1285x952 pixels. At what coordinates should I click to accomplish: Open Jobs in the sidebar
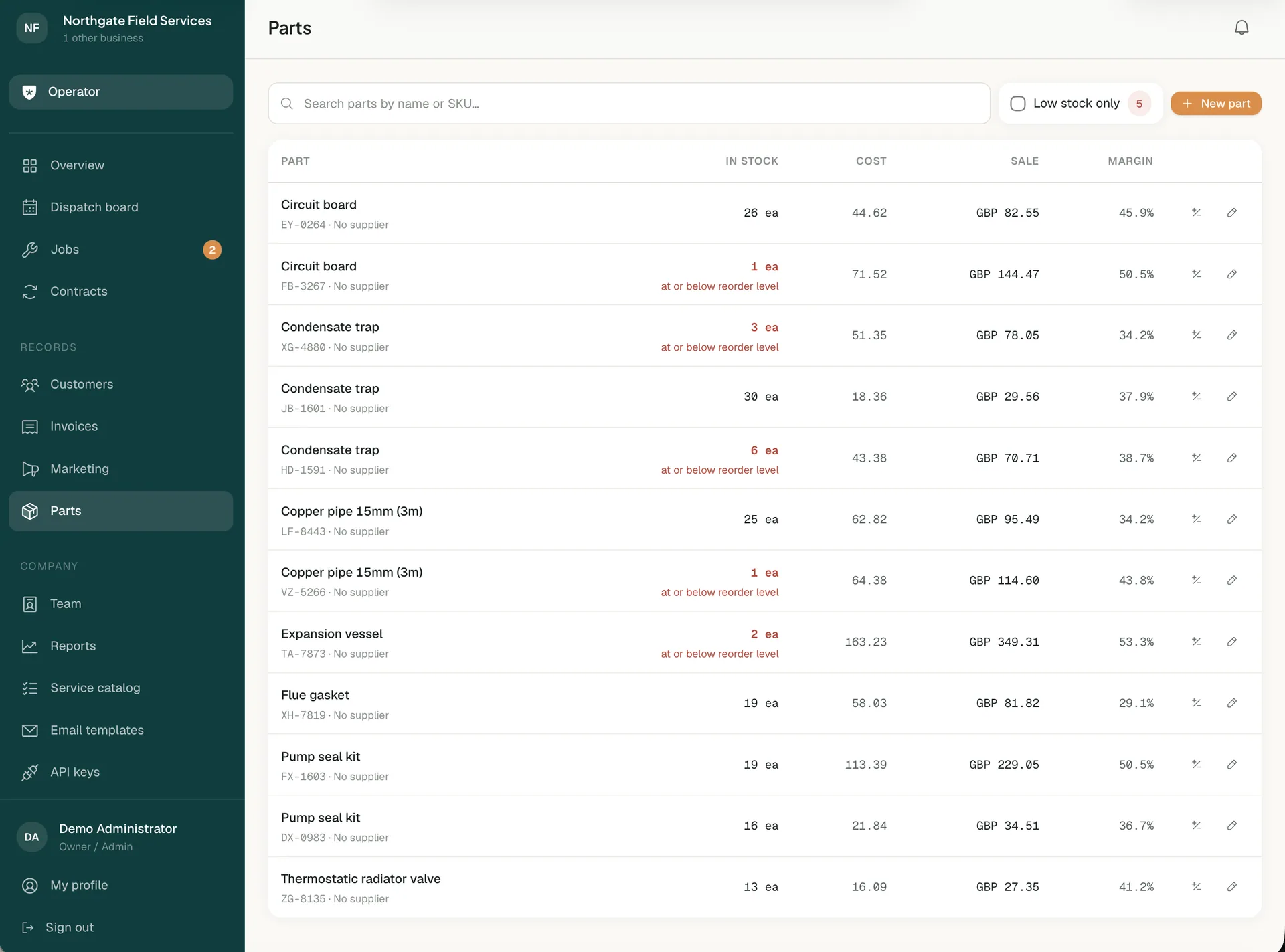121,250
